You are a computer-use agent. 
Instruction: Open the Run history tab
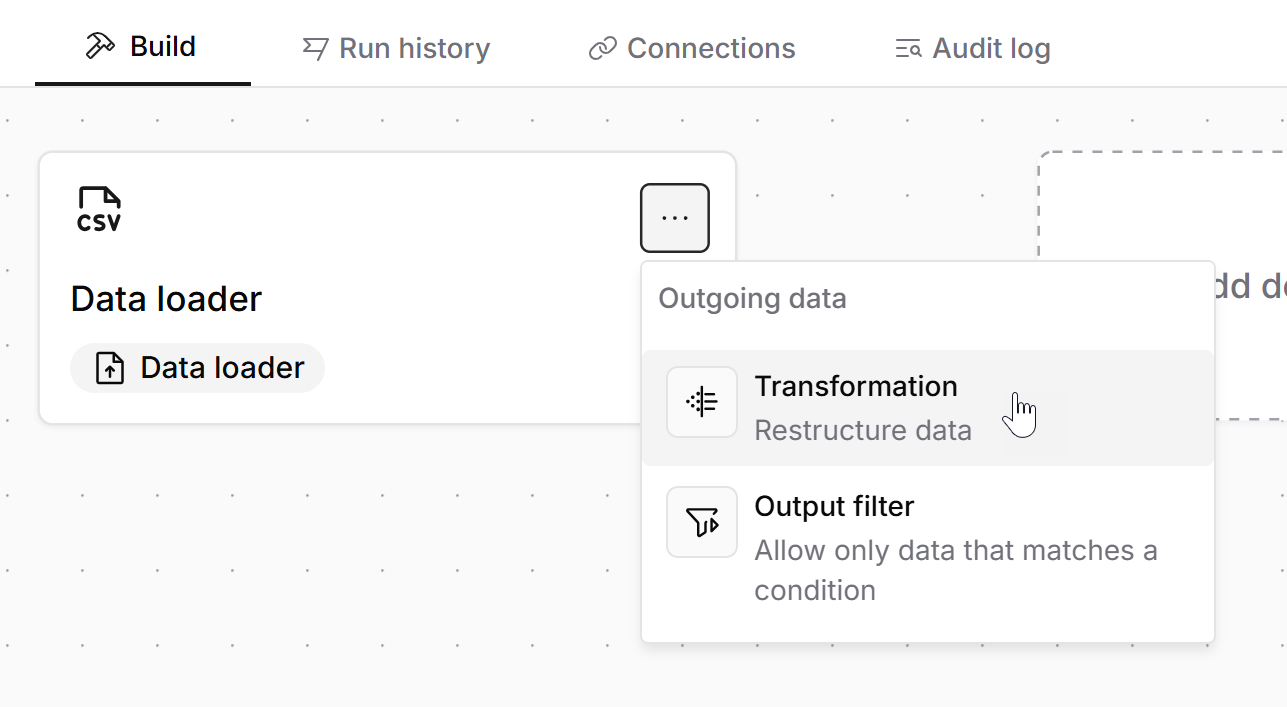point(396,48)
